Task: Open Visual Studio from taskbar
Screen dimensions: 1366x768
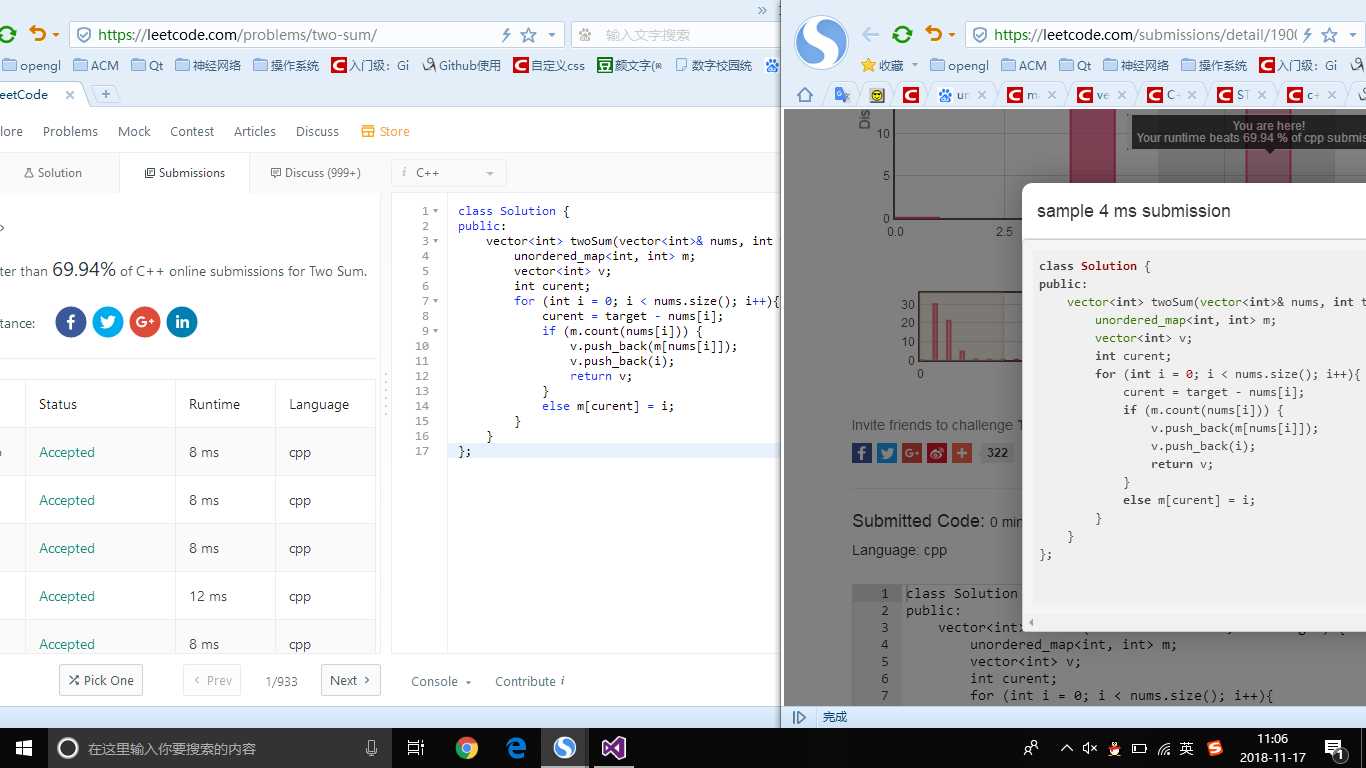Action: (614, 748)
